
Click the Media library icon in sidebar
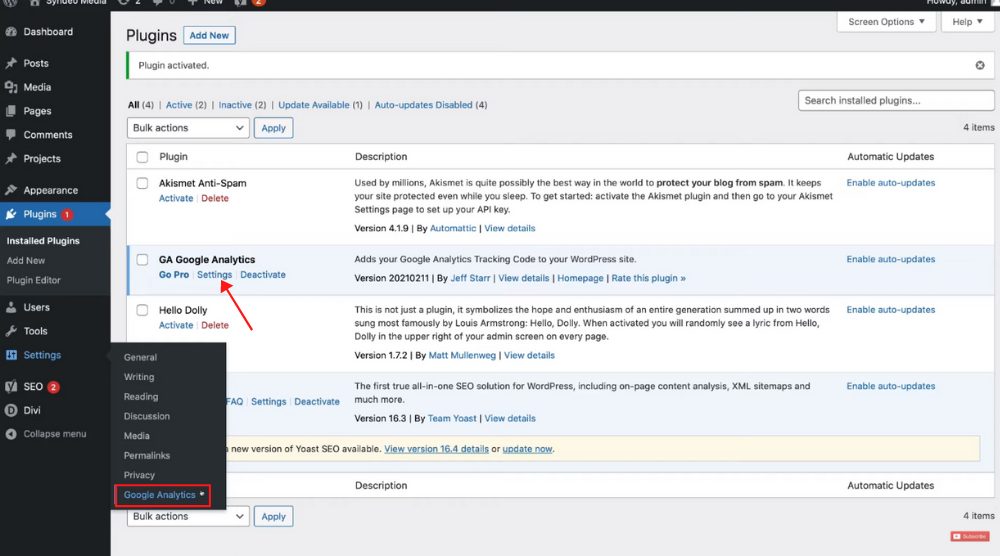click(x=11, y=87)
